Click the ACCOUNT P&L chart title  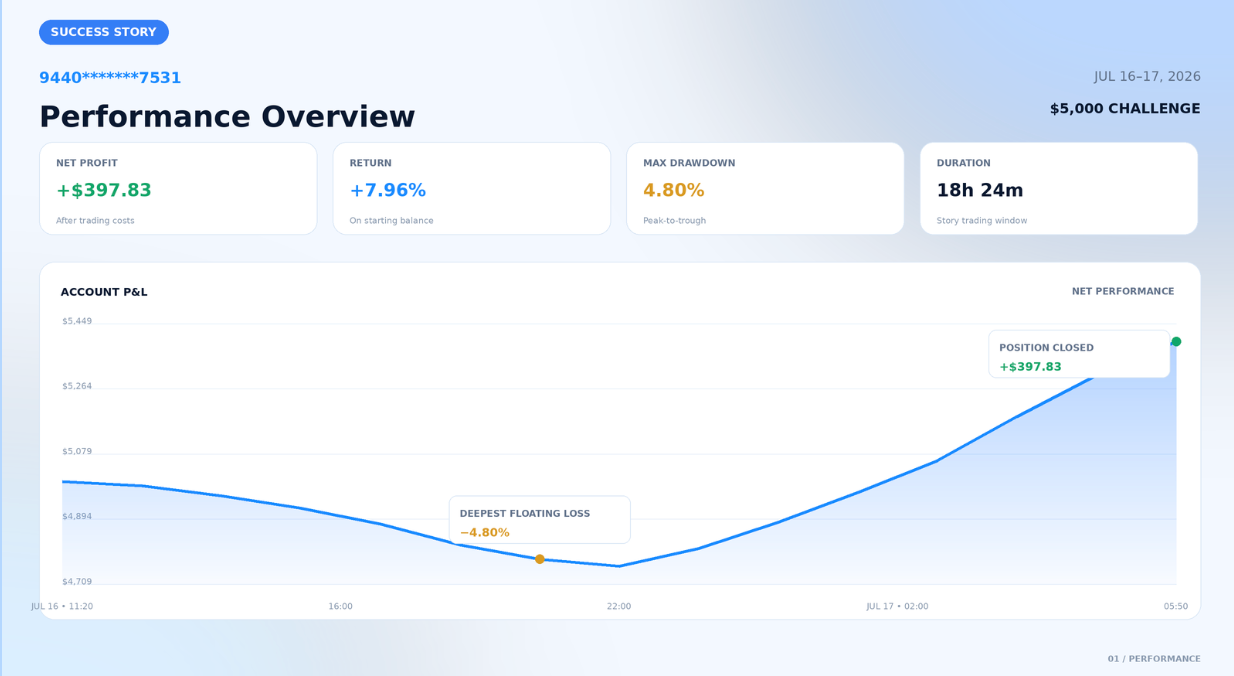click(104, 292)
